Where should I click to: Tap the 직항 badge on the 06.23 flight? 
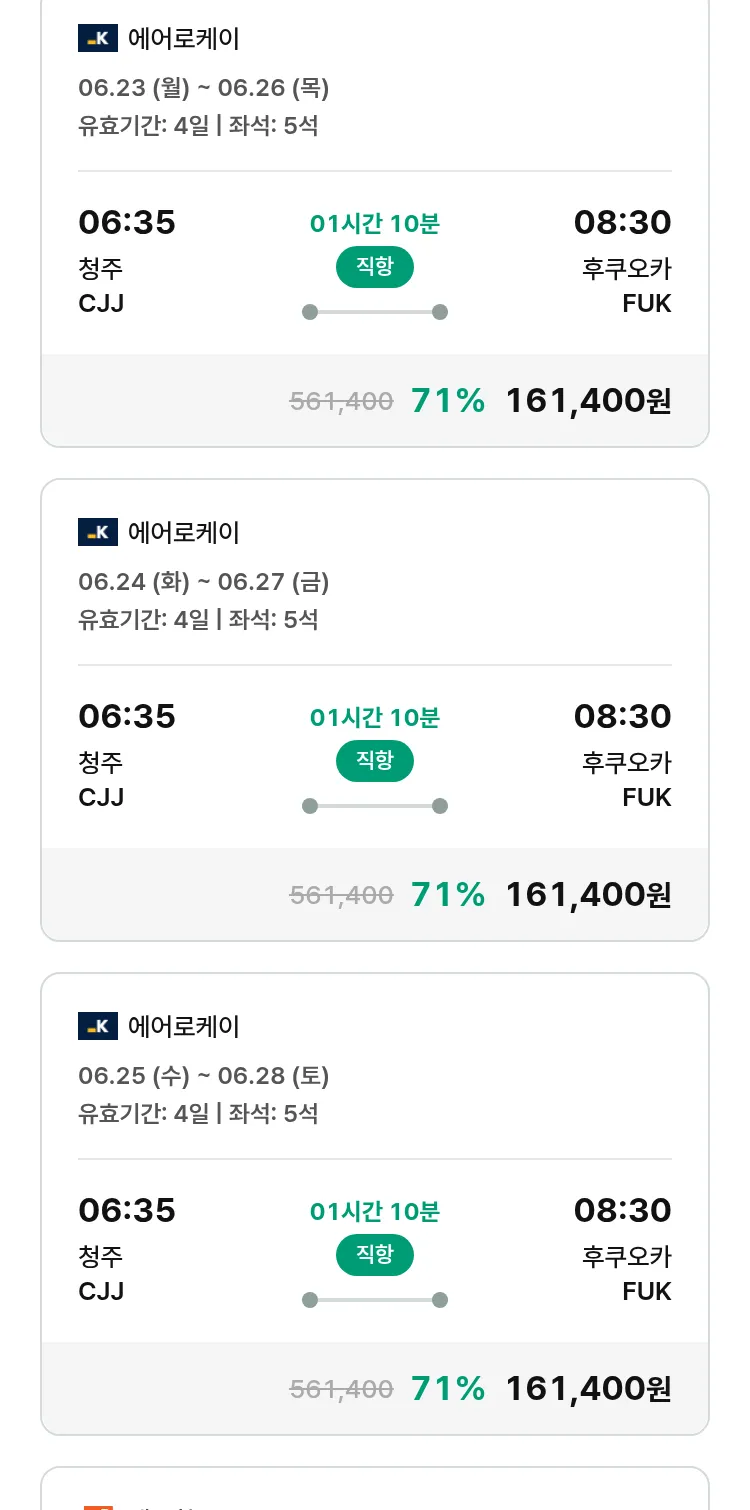(x=374, y=267)
